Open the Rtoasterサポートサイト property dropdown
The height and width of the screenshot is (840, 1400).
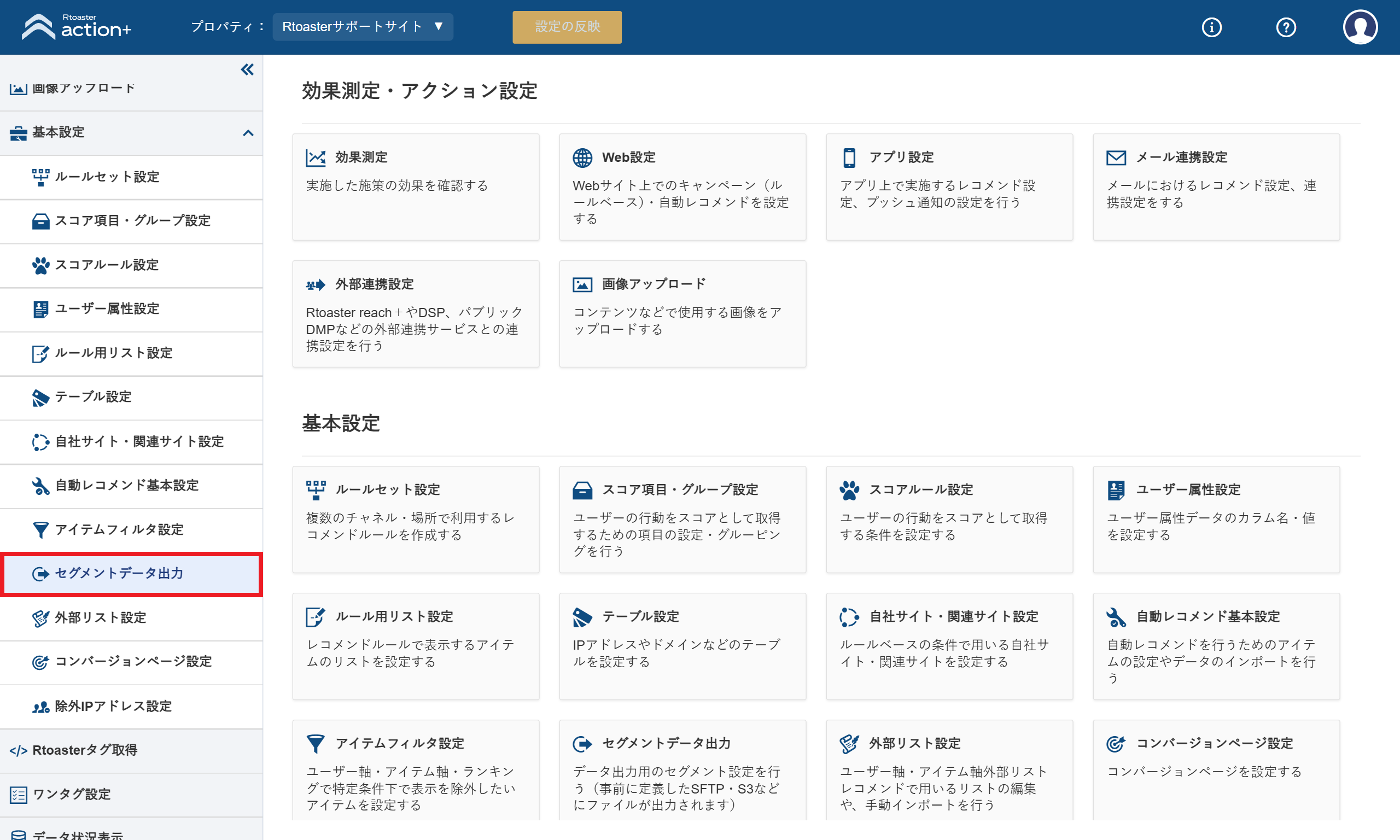click(x=363, y=27)
